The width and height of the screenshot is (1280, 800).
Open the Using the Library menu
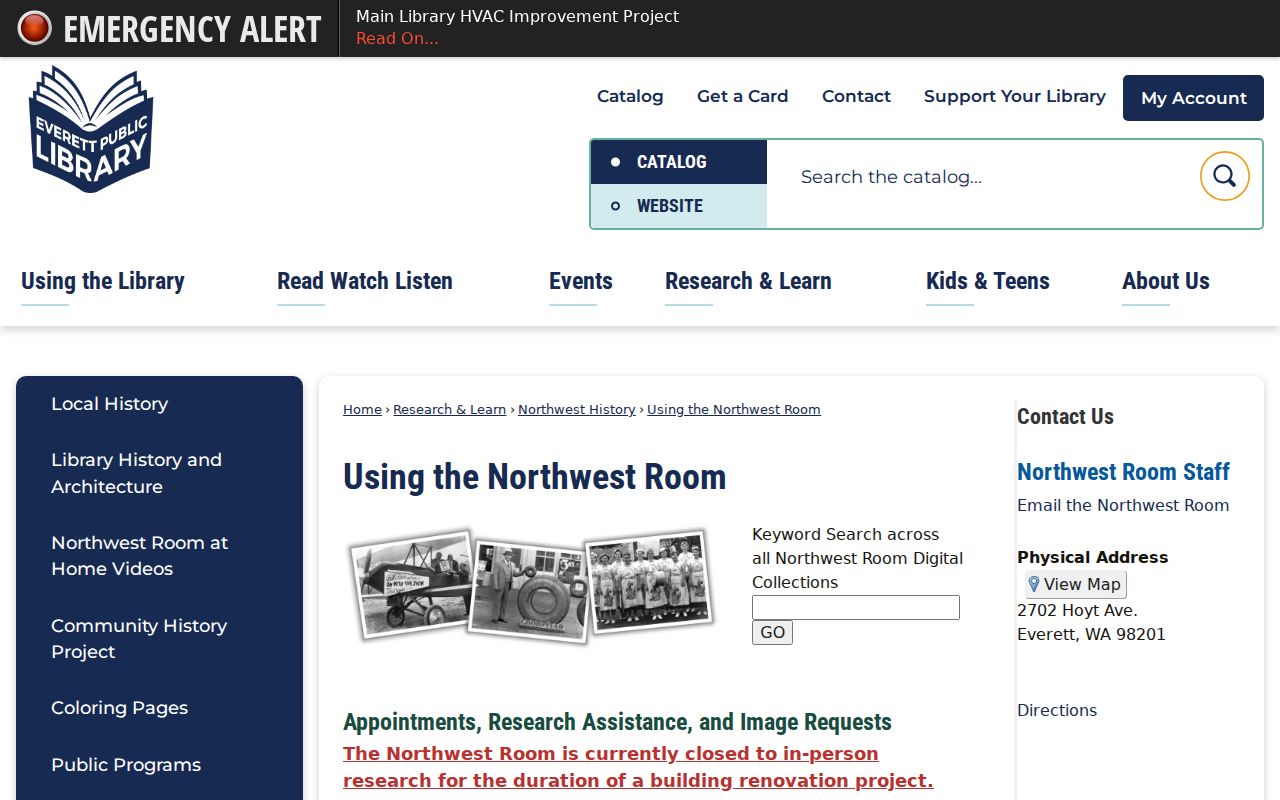pos(103,281)
